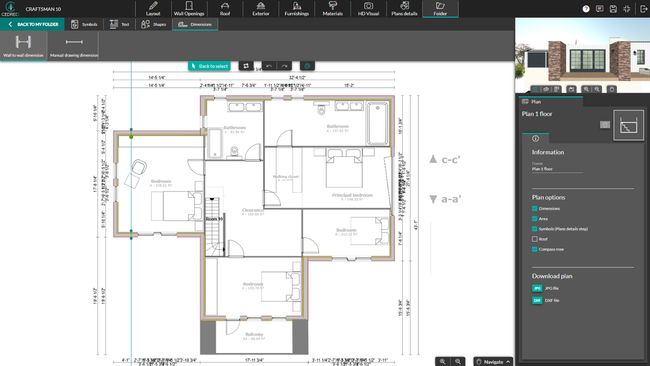The height and width of the screenshot is (366, 650).
Task: Toggle the Dimensions plan option checkbox
Action: [x=535, y=208]
